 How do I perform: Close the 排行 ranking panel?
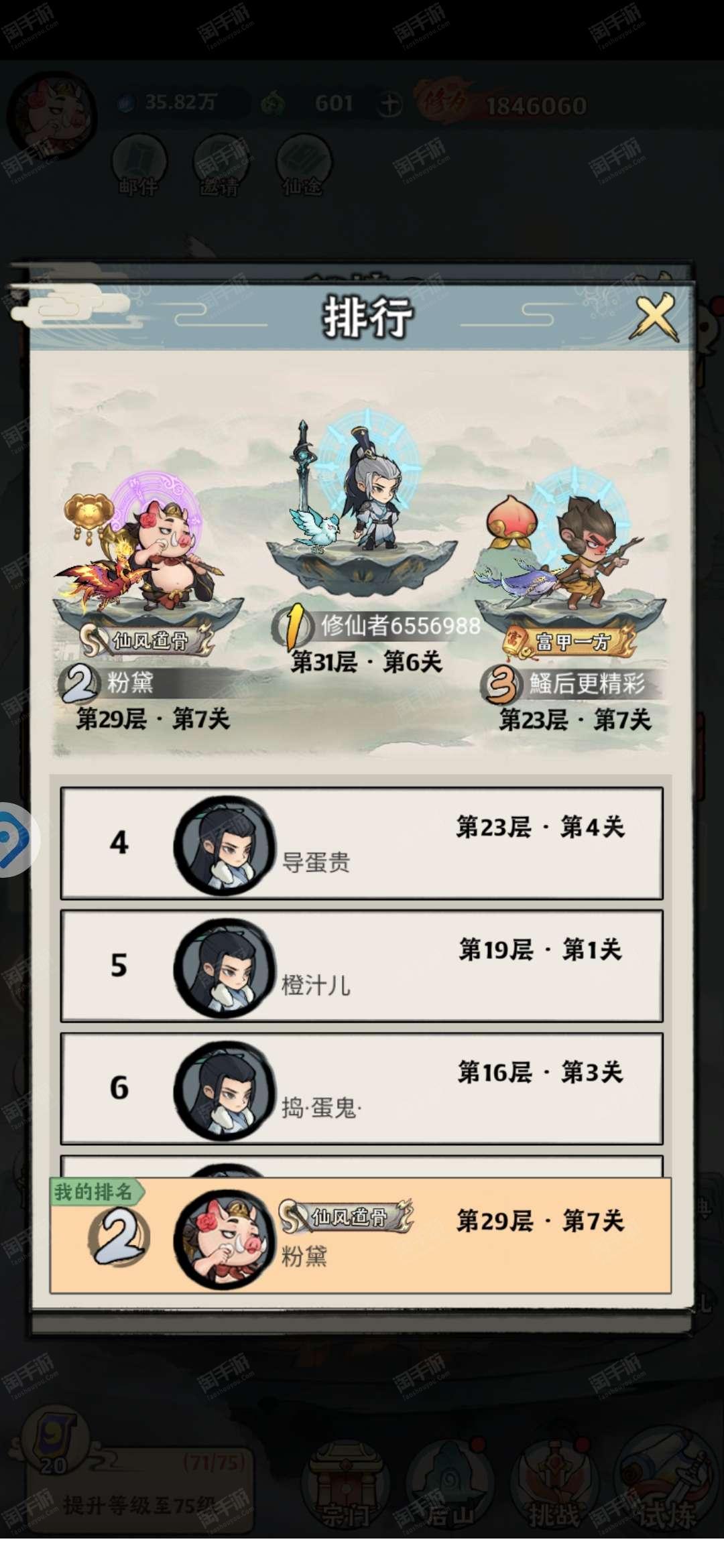655,318
